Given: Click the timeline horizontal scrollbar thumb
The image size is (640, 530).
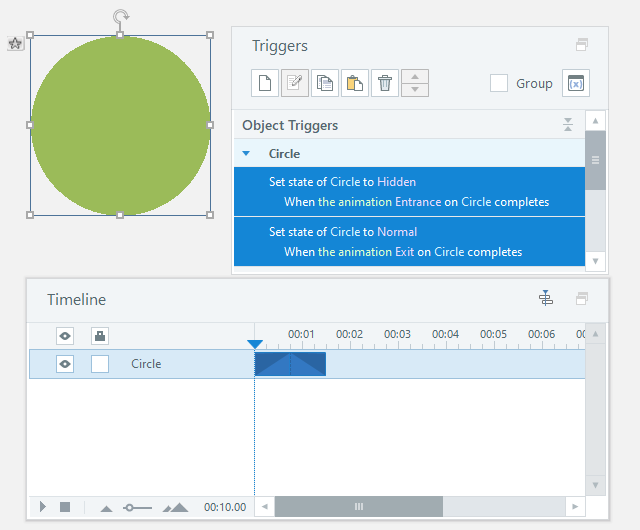Looking at the screenshot, I should pos(359,507).
